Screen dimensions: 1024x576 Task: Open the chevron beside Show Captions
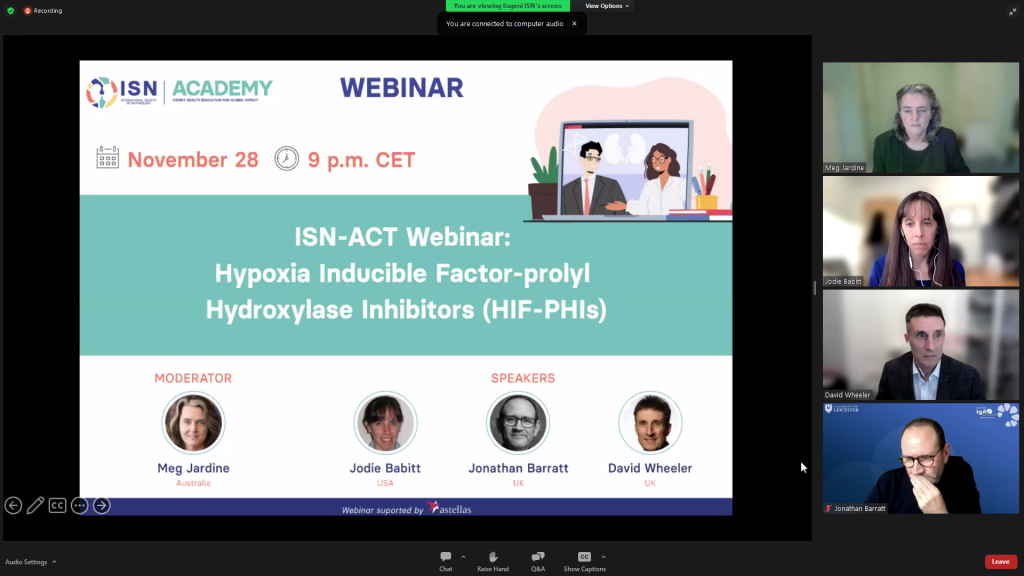click(x=603, y=556)
